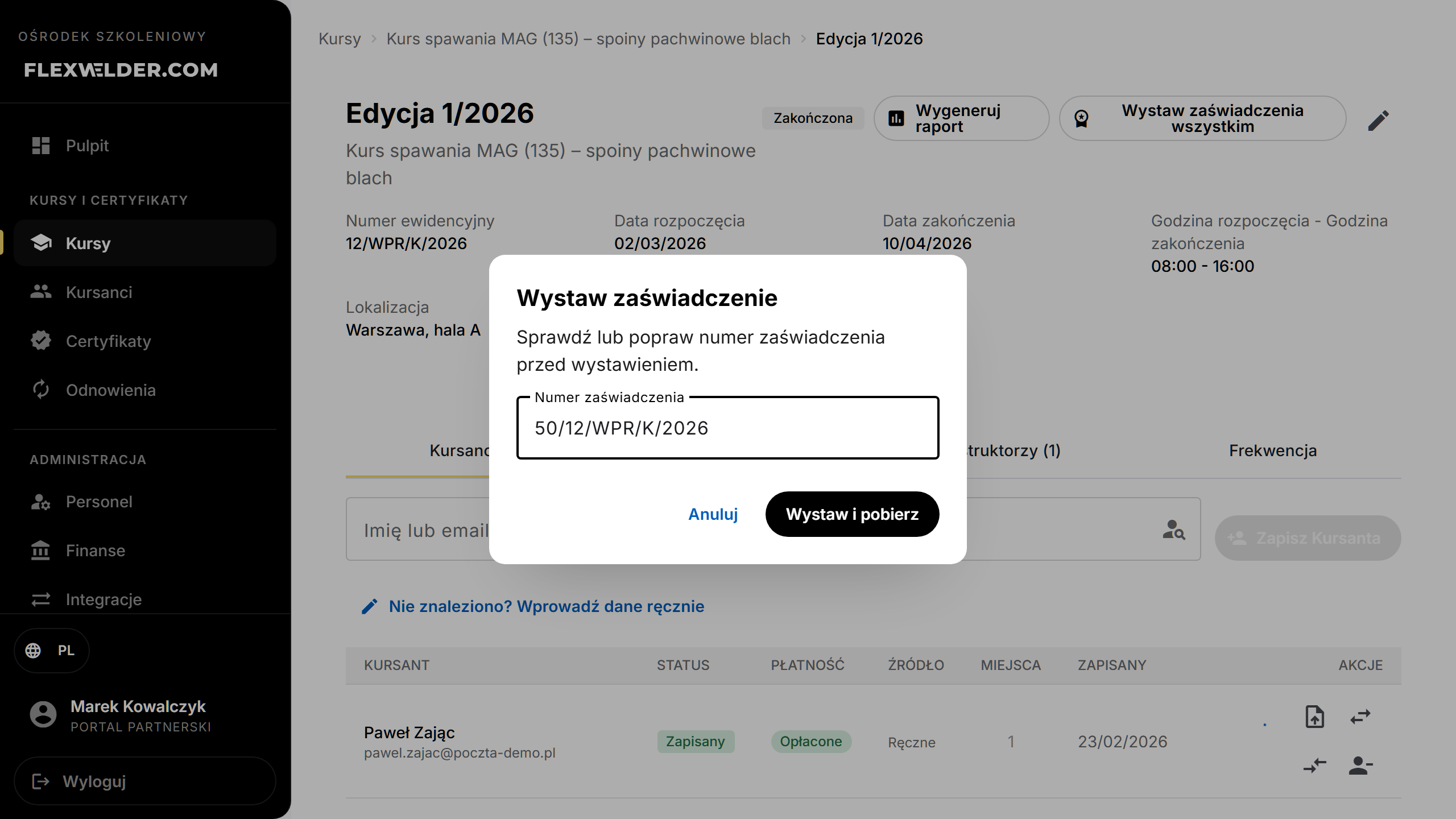The height and width of the screenshot is (819, 1456).
Task: Click the pencil edit edition icon
Action: click(1378, 120)
